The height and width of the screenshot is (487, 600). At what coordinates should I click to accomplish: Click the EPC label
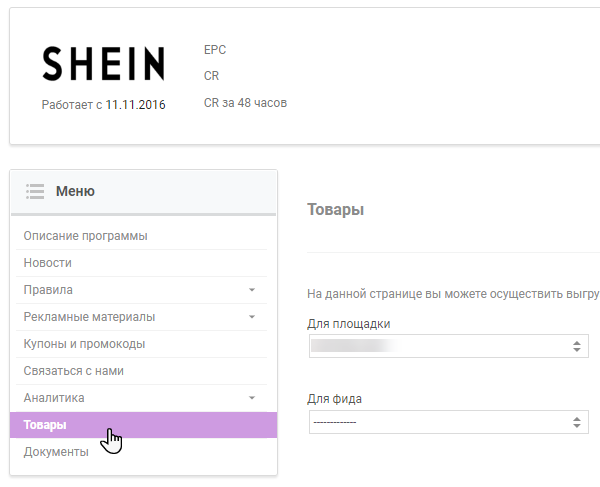click(x=215, y=50)
